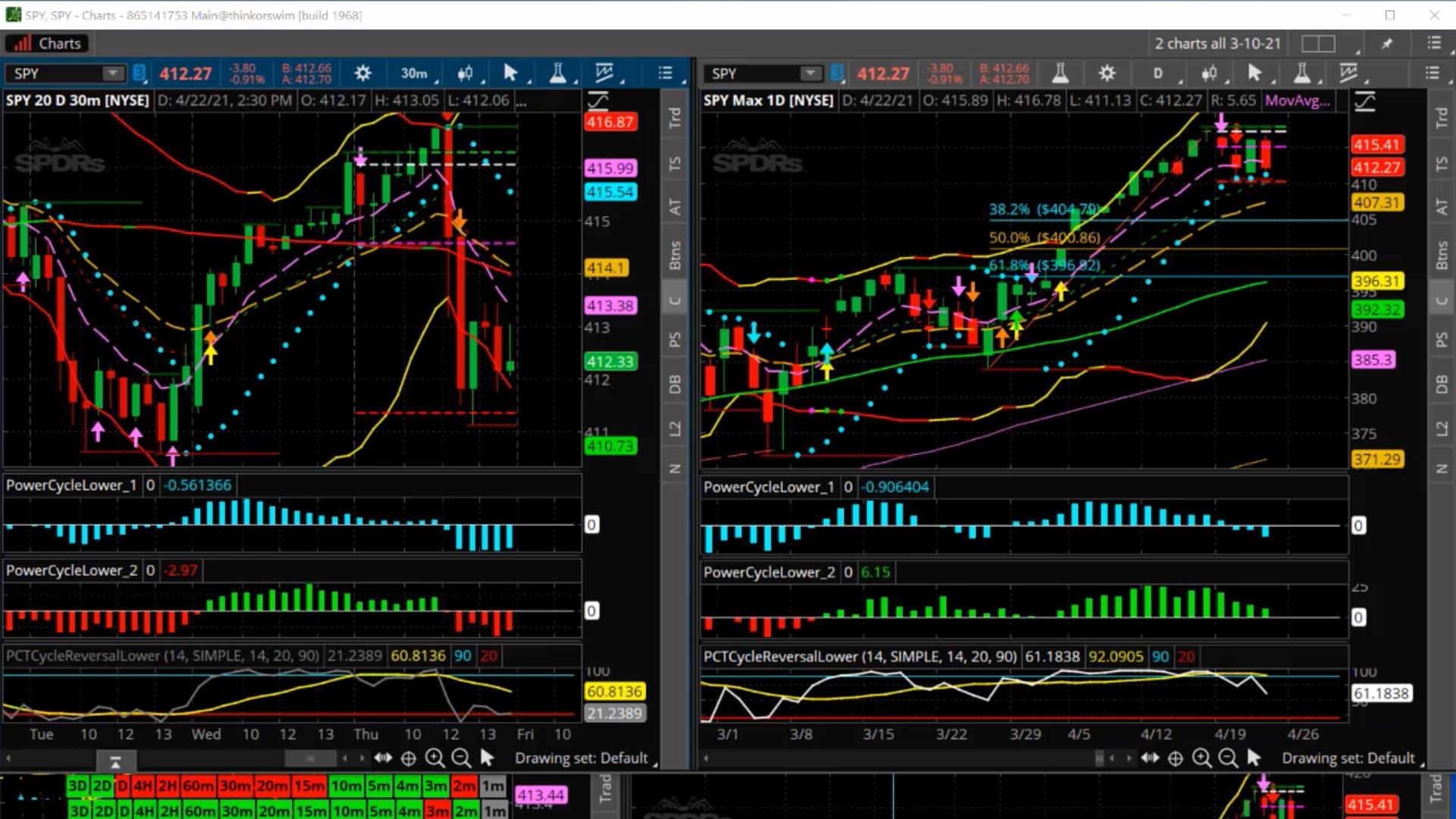Open Trd side tab on left chart

tap(674, 118)
